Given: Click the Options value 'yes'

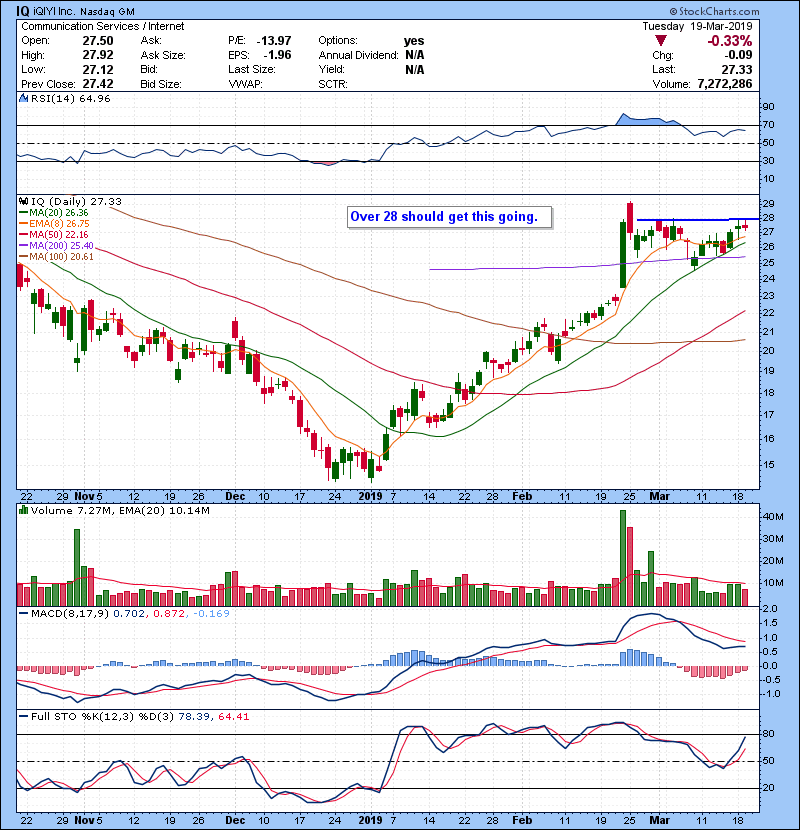Looking at the screenshot, I should point(414,41).
